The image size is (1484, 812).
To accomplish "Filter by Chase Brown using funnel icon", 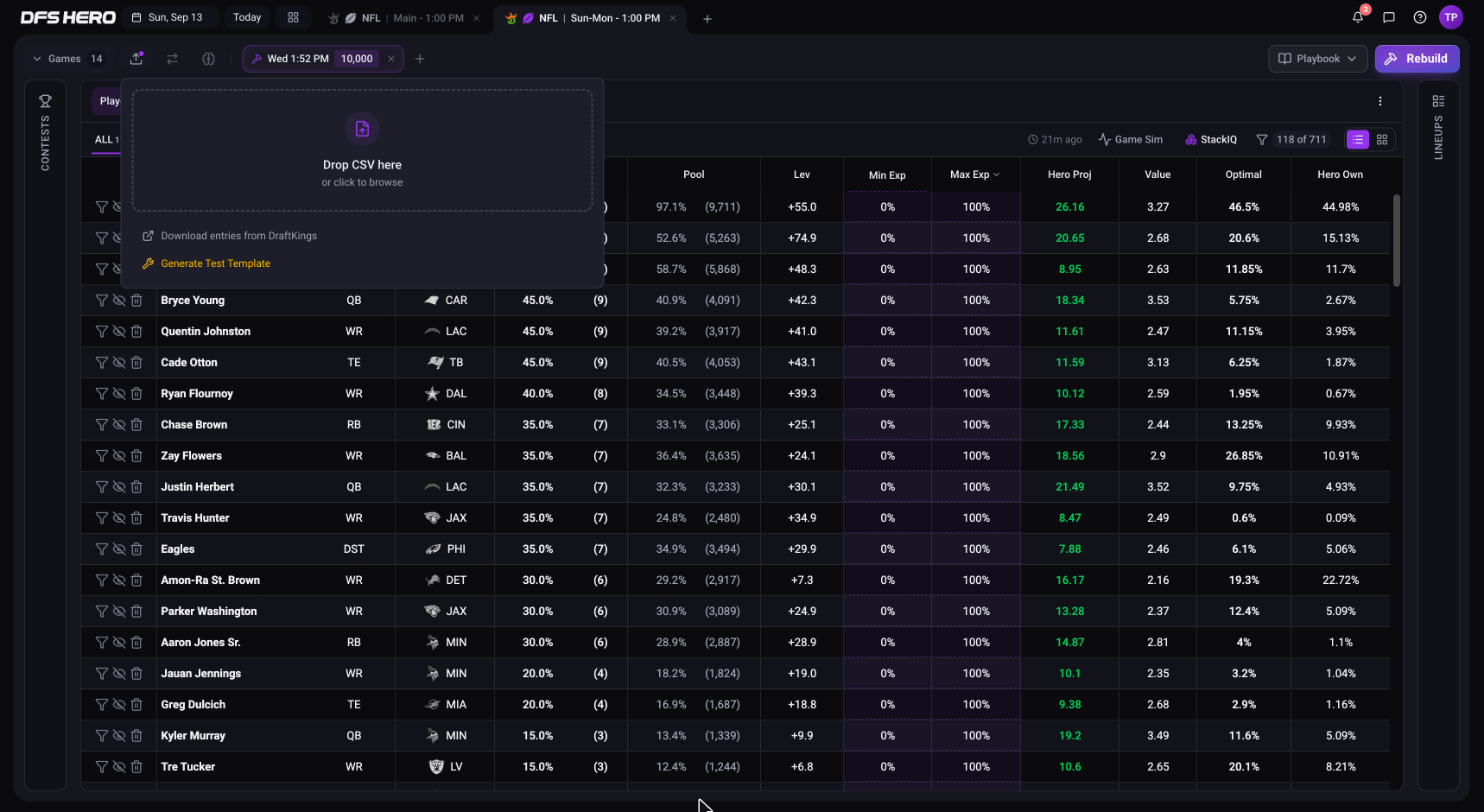I will (x=101, y=424).
